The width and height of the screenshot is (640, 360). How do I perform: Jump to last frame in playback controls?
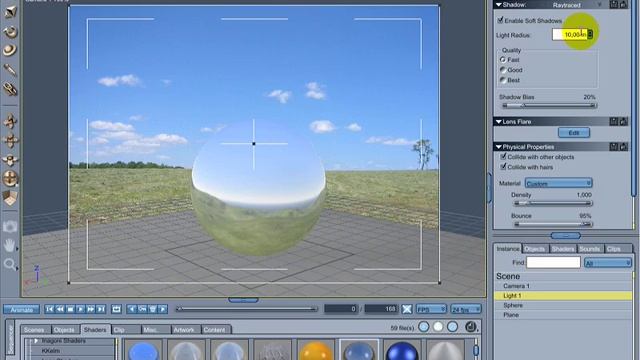[x=100, y=309]
